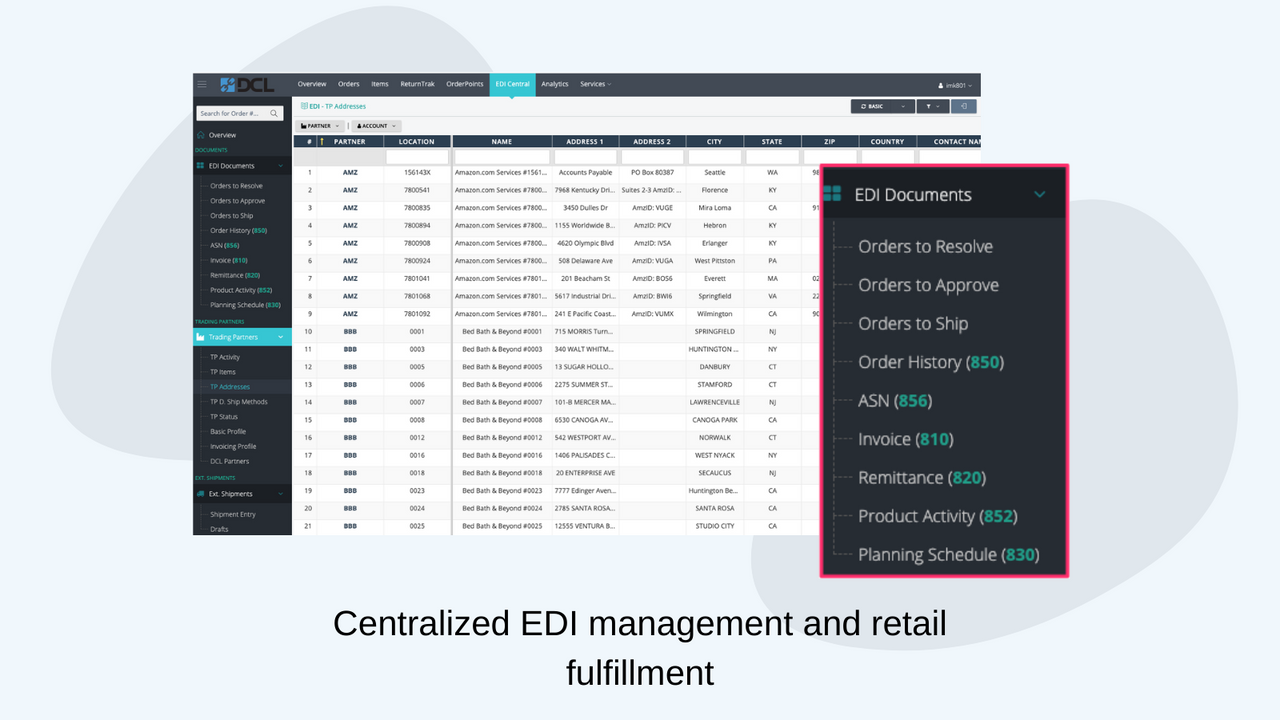Collapse the Ext. Shipments section chevron

281,494
